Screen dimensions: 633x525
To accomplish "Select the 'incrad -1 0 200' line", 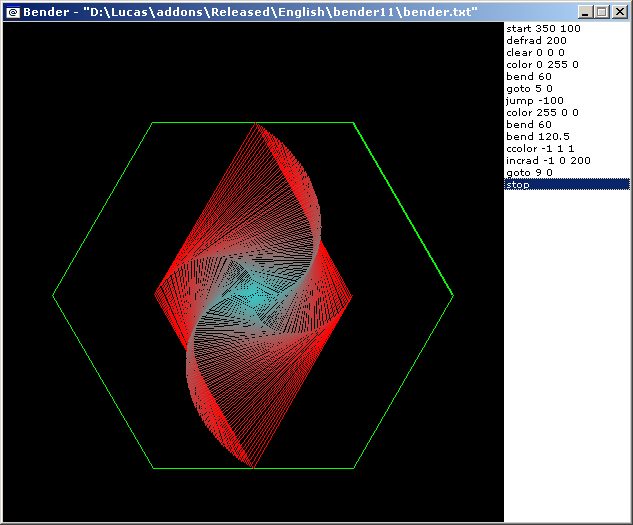I will pyautogui.click(x=567, y=161).
